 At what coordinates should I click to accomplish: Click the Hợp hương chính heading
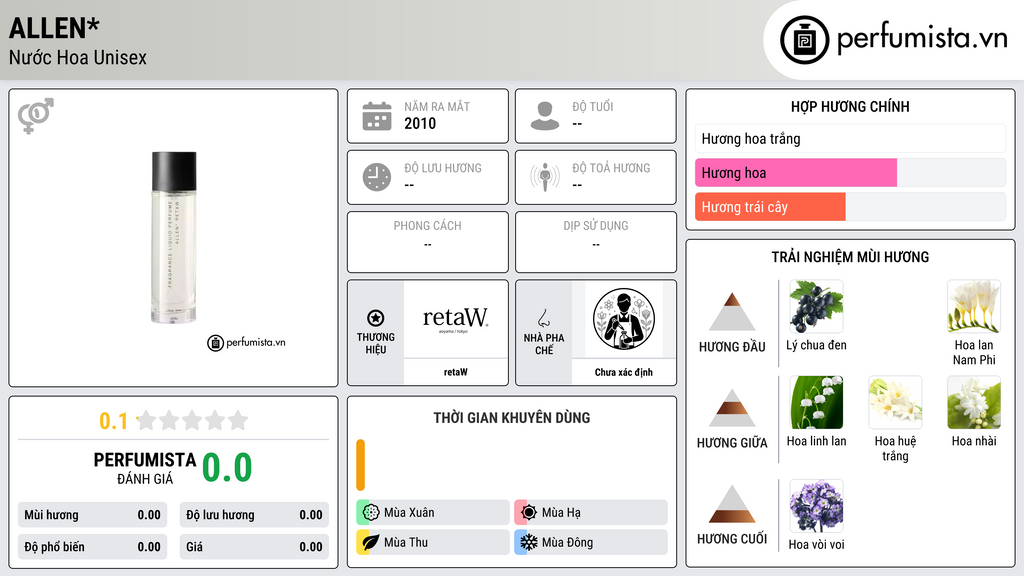pyautogui.click(x=850, y=106)
